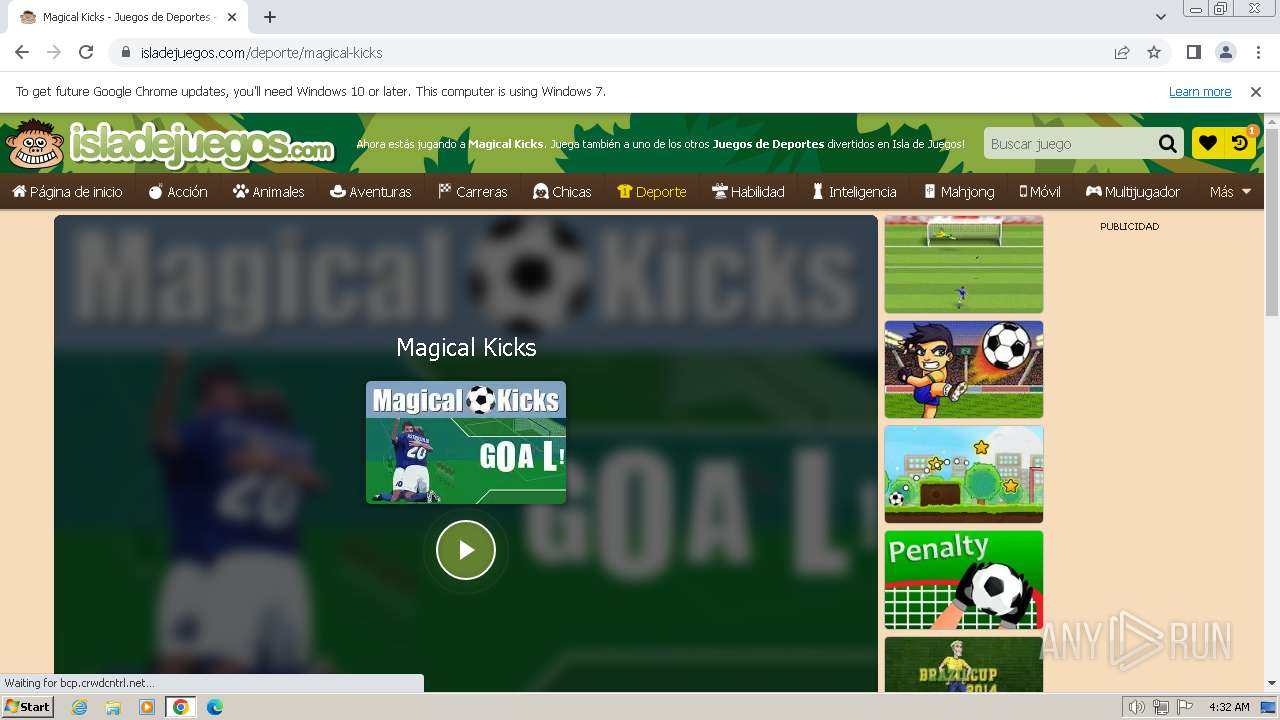Open the penalty goal field game thumbnail
Image resolution: width=1280 pixels, height=720 pixels.
click(964, 264)
